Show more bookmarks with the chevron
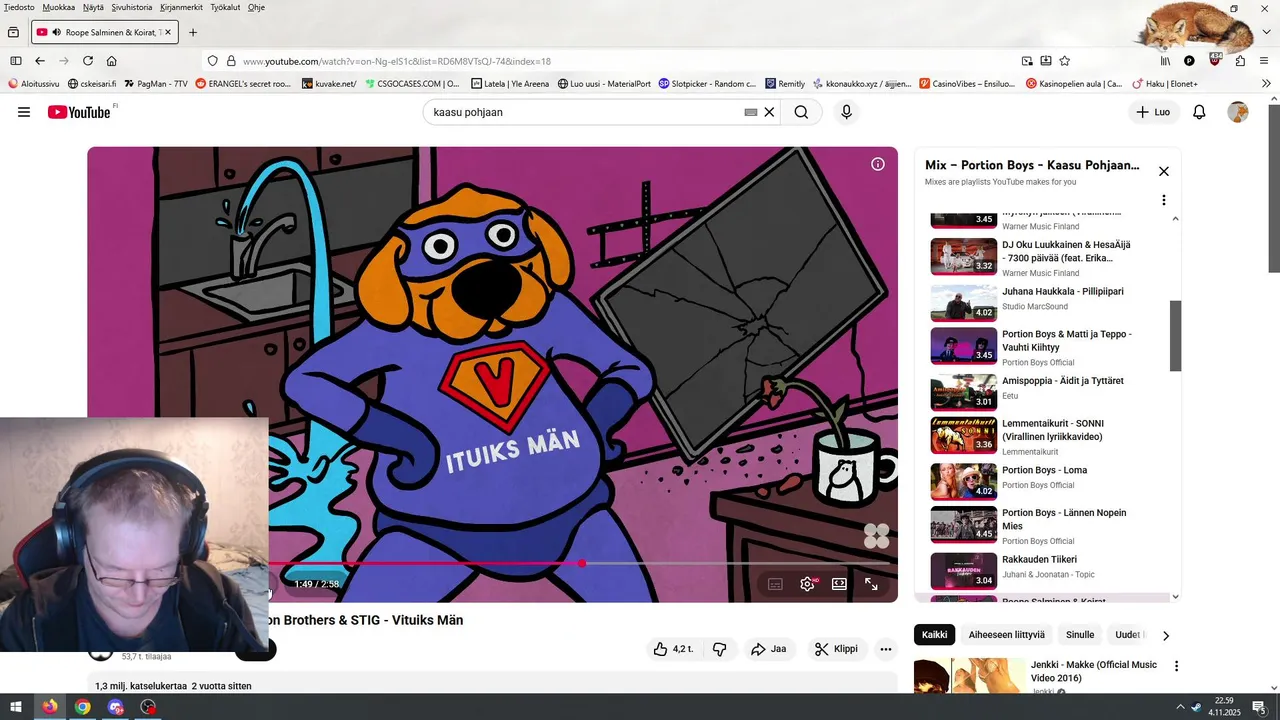This screenshot has height=720, width=1280. (1267, 84)
